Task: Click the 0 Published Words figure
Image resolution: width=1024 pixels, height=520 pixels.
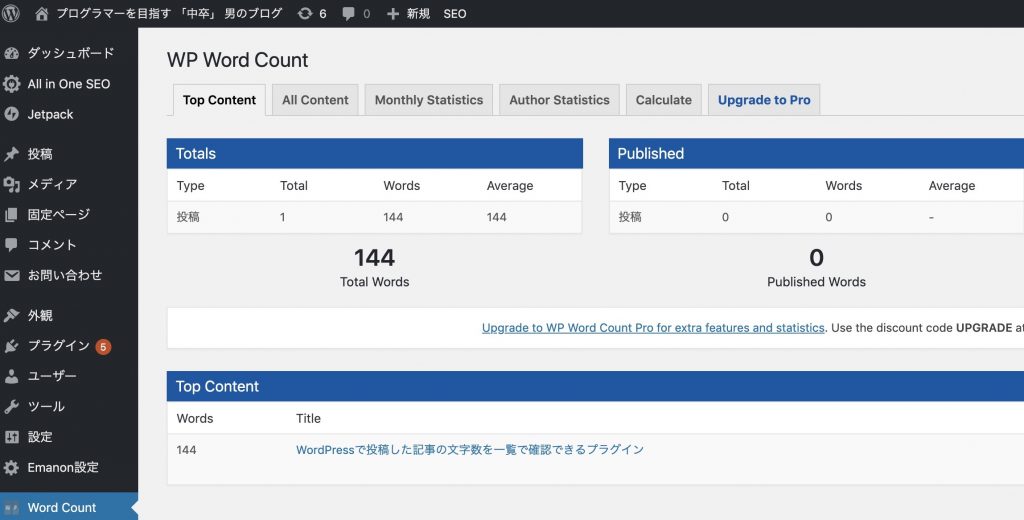Action: (816, 258)
